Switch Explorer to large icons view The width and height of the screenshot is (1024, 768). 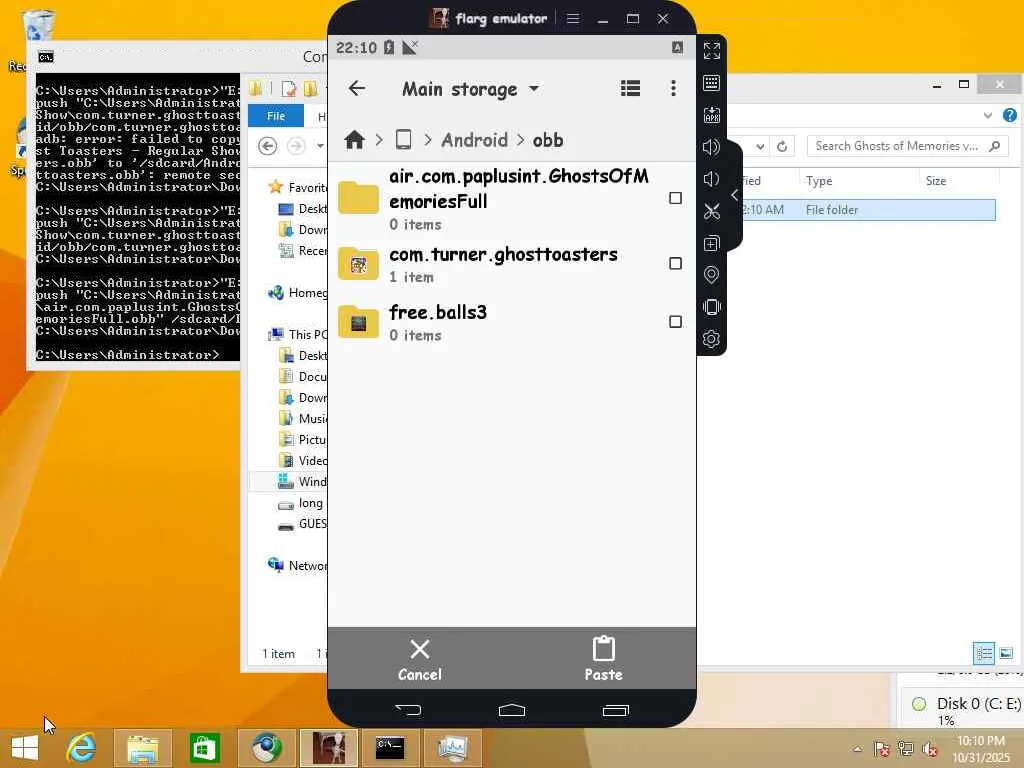click(x=1006, y=653)
